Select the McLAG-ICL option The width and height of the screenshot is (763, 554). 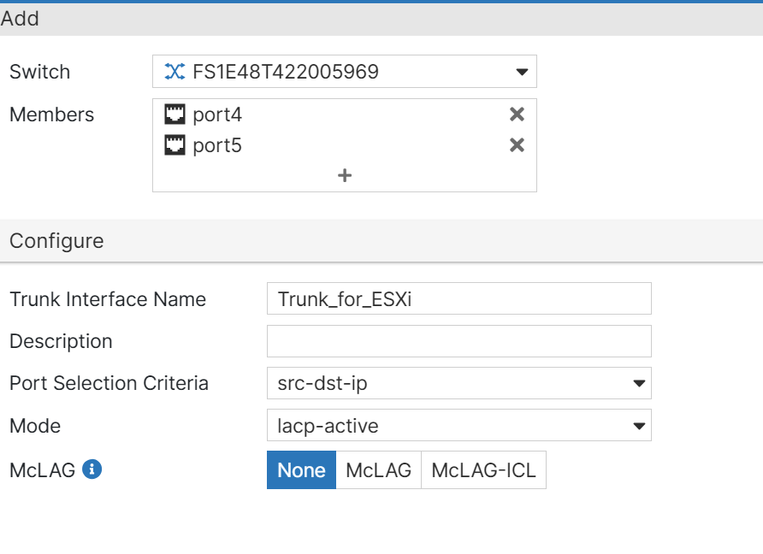(x=484, y=470)
